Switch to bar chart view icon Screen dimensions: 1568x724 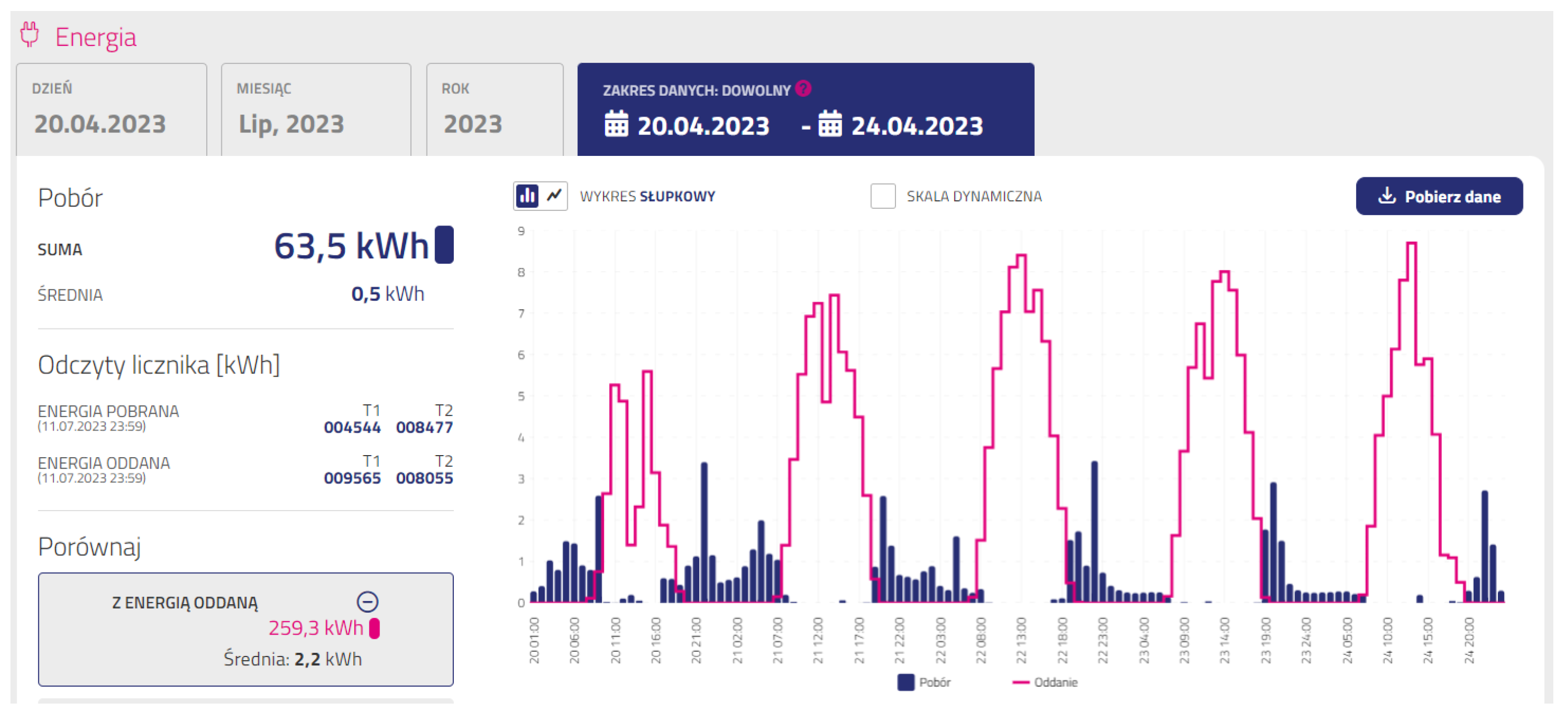coord(527,196)
